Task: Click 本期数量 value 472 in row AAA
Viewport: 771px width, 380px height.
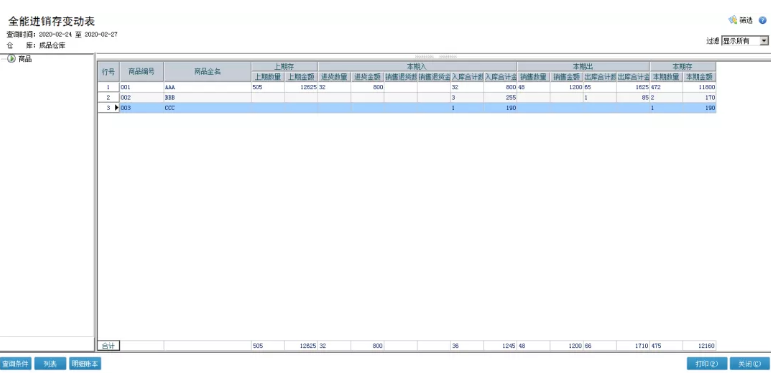Action: [666, 87]
